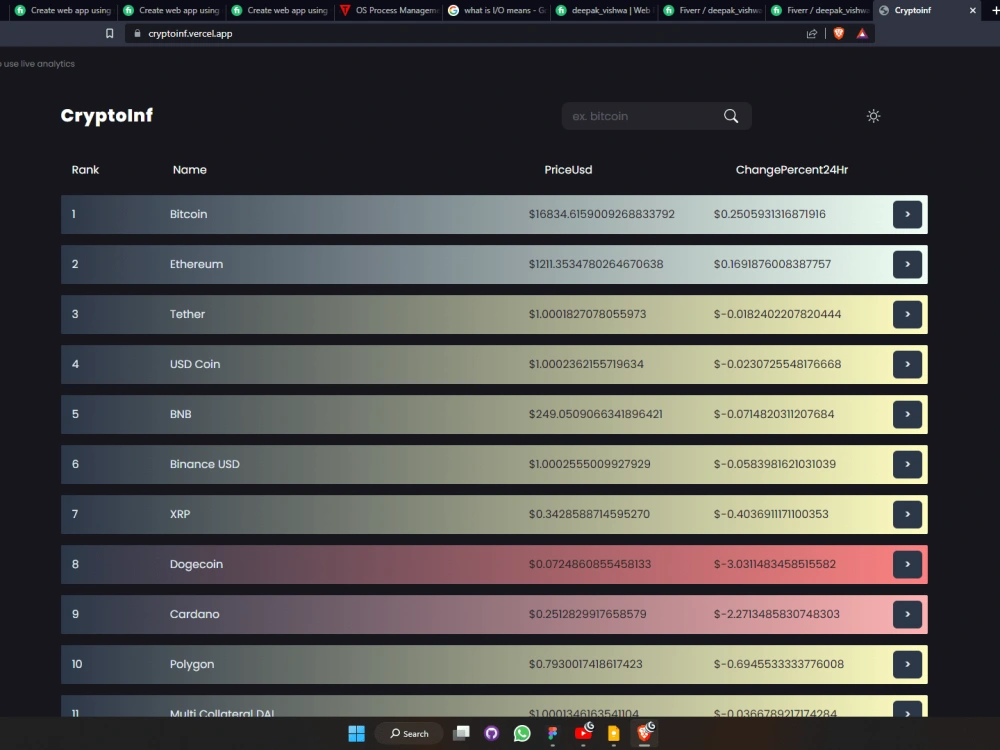Switch to the OS Process Management tab

[390, 11]
